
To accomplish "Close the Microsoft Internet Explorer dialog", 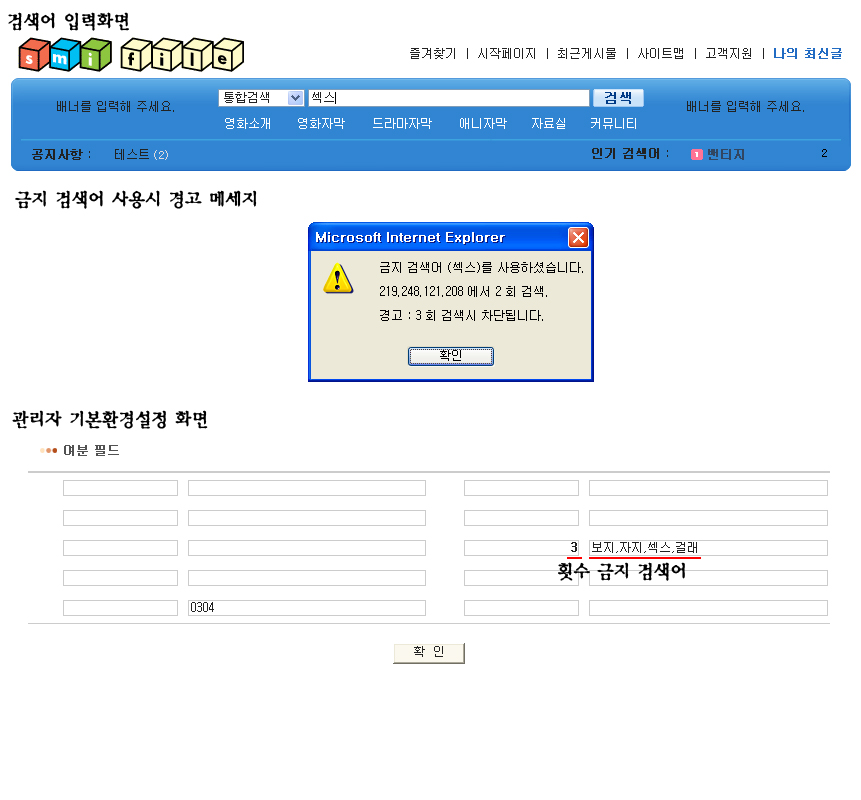I will coord(578,238).
